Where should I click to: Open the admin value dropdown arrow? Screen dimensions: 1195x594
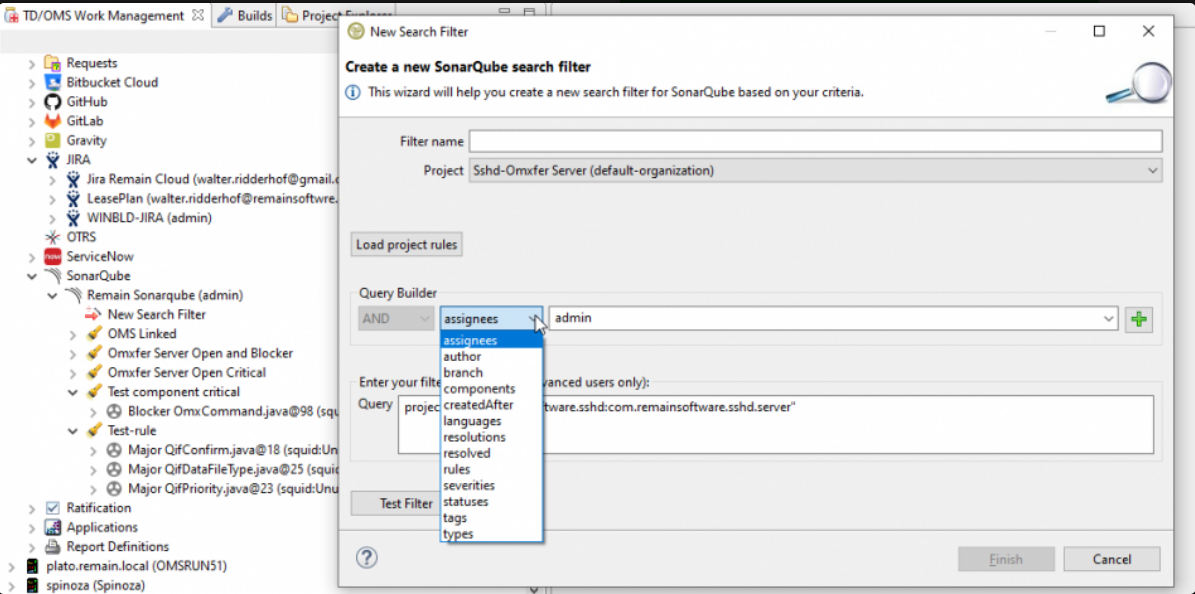(x=1109, y=319)
